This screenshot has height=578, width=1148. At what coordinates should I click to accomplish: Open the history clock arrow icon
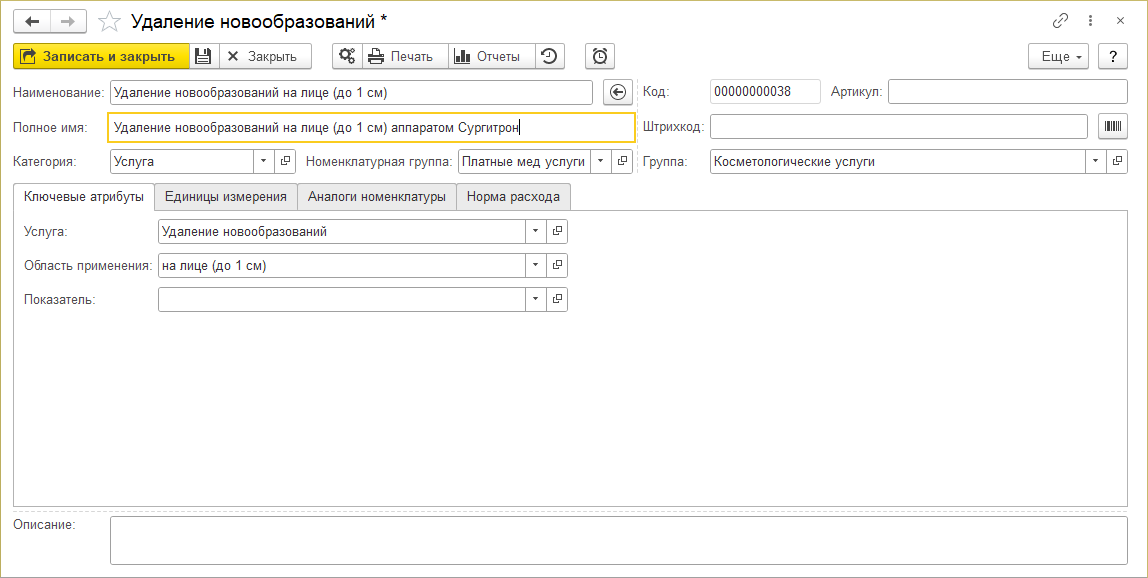coord(549,56)
